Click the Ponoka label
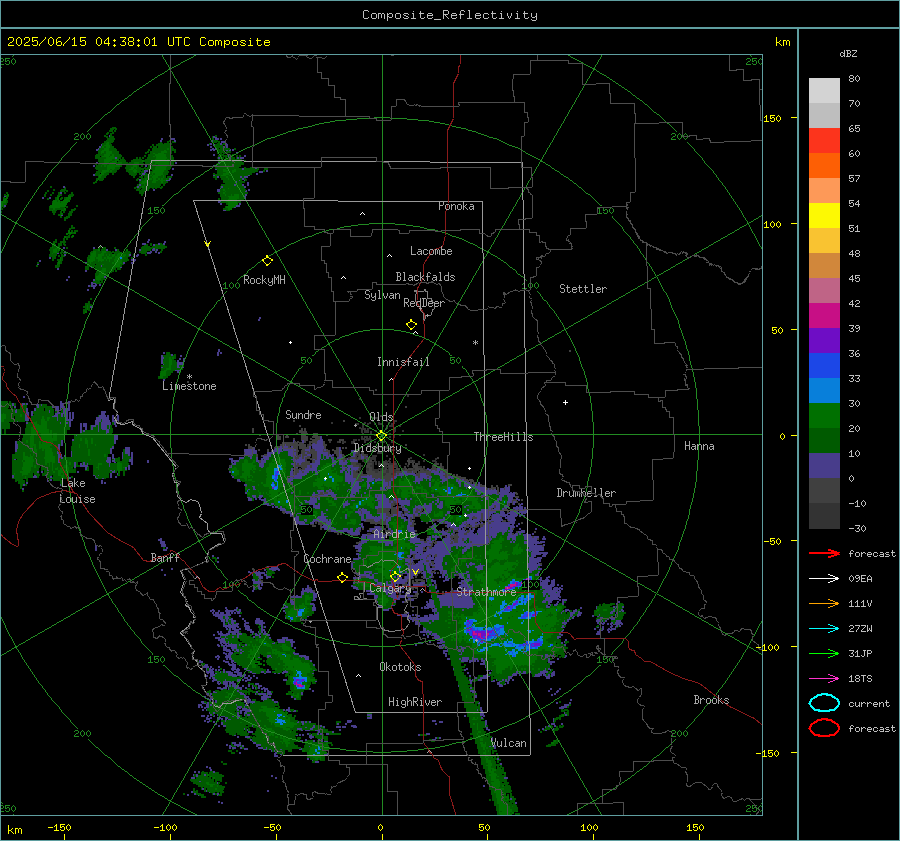Viewport: 900px width, 841px height. [x=456, y=206]
